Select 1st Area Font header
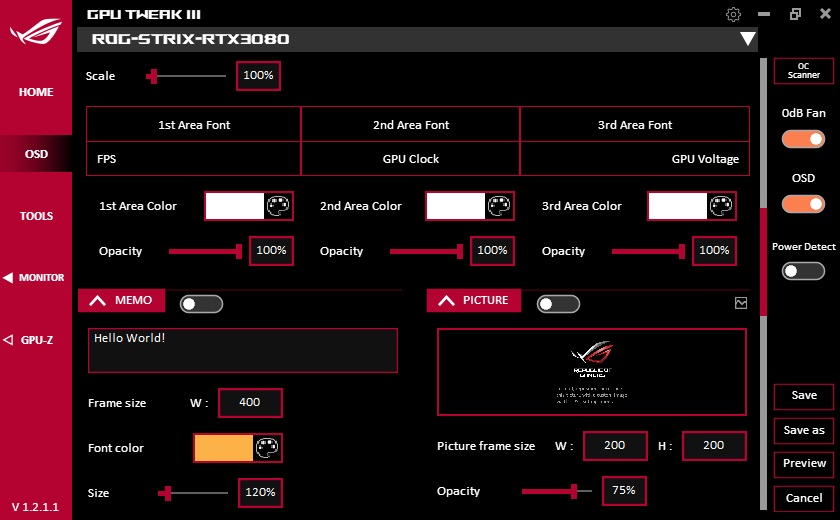The height and width of the screenshot is (520, 840). [x=194, y=125]
